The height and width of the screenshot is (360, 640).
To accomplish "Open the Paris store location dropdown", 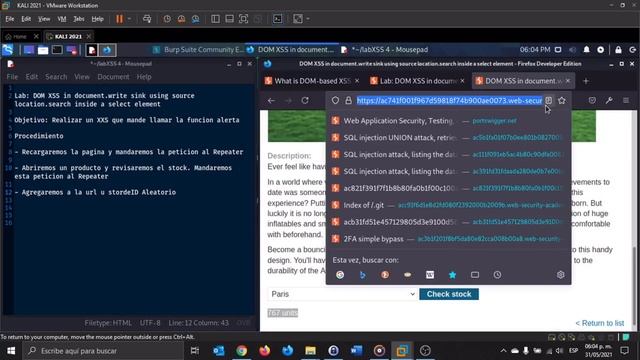I will [342, 294].
